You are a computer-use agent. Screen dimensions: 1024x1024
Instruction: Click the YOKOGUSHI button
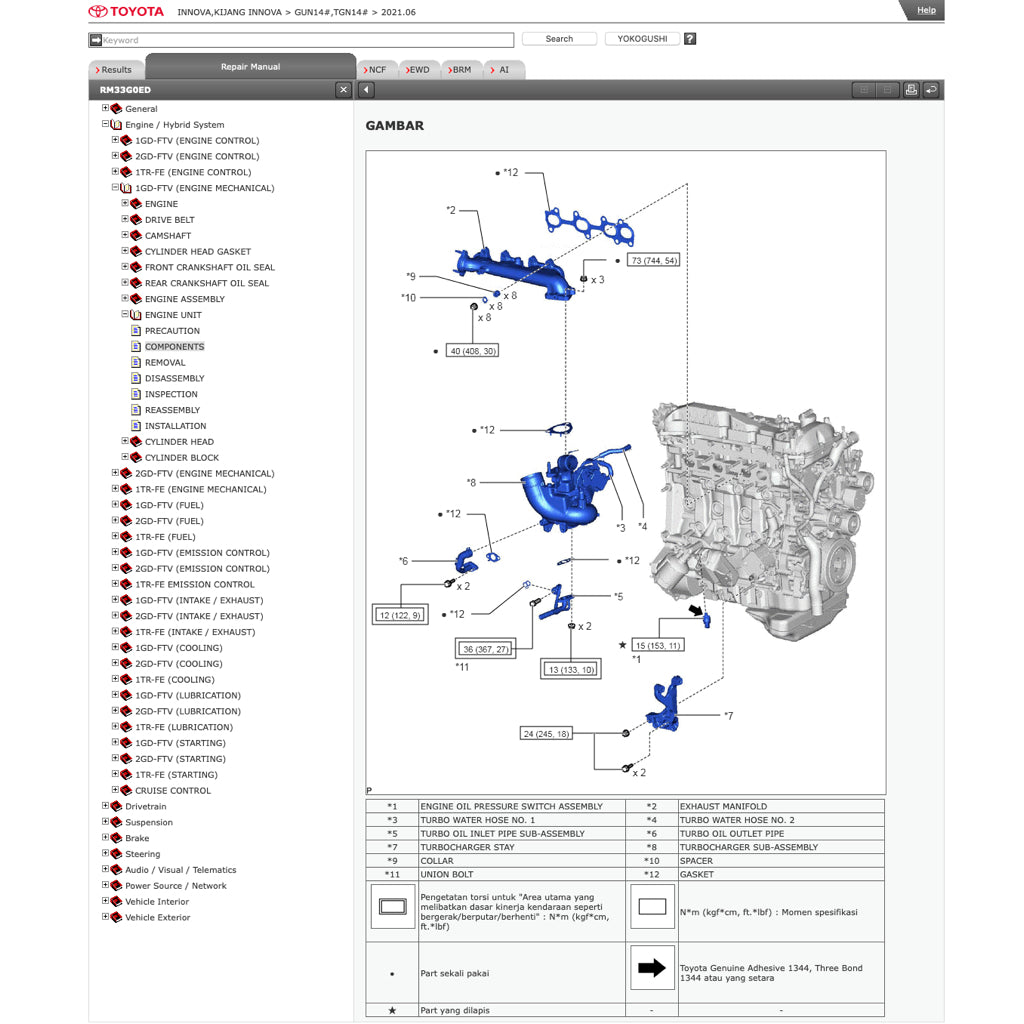coord(642,39)
